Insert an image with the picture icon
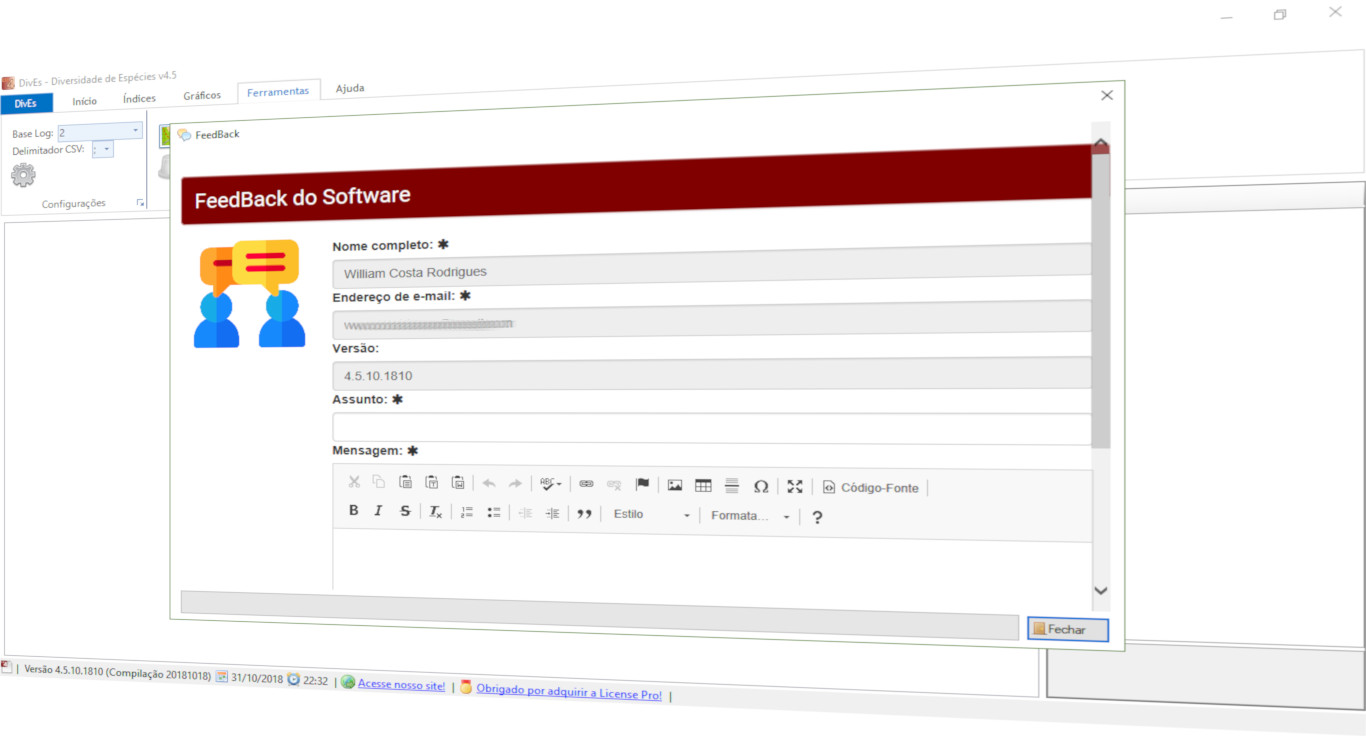1366x736 pixels. click(675, 485)
